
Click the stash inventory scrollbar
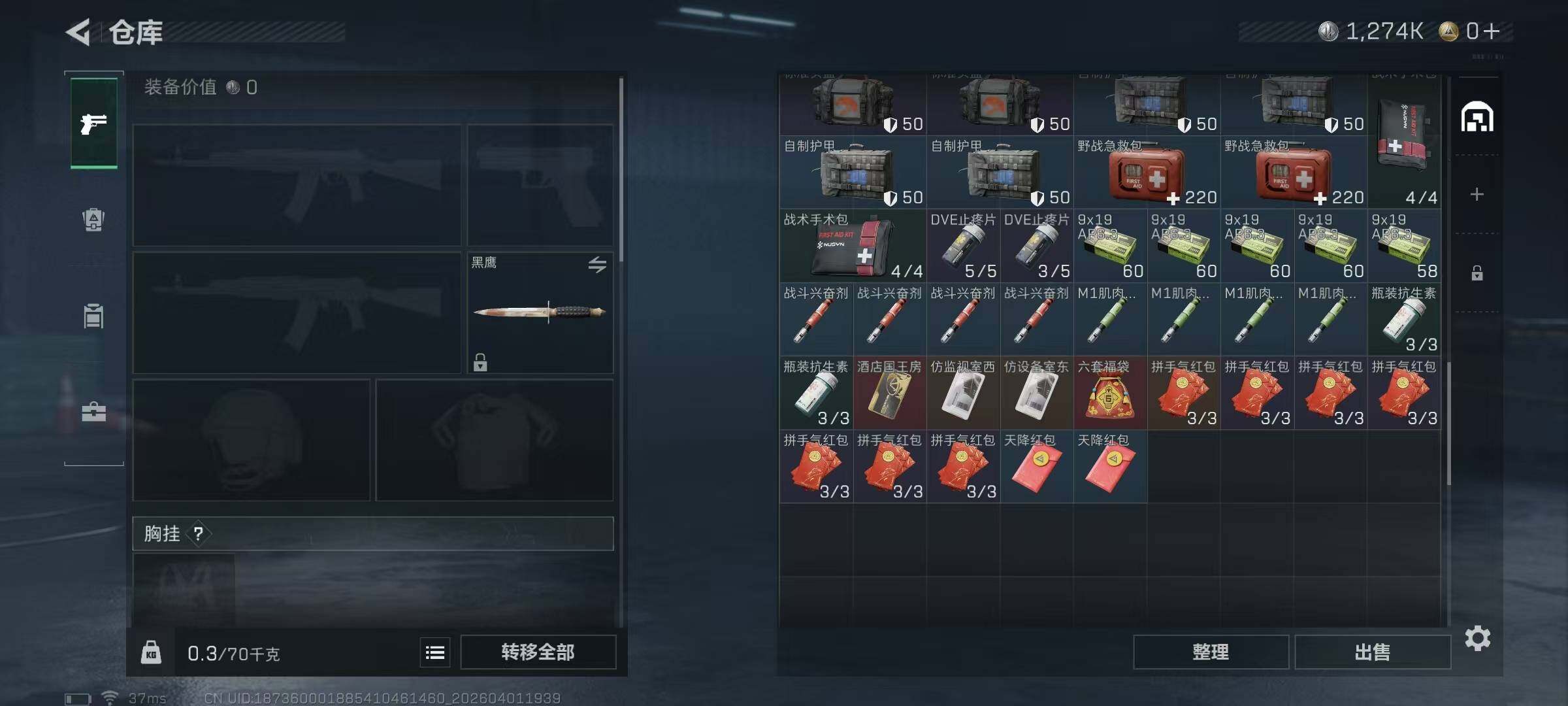(x=1448, y=424)
